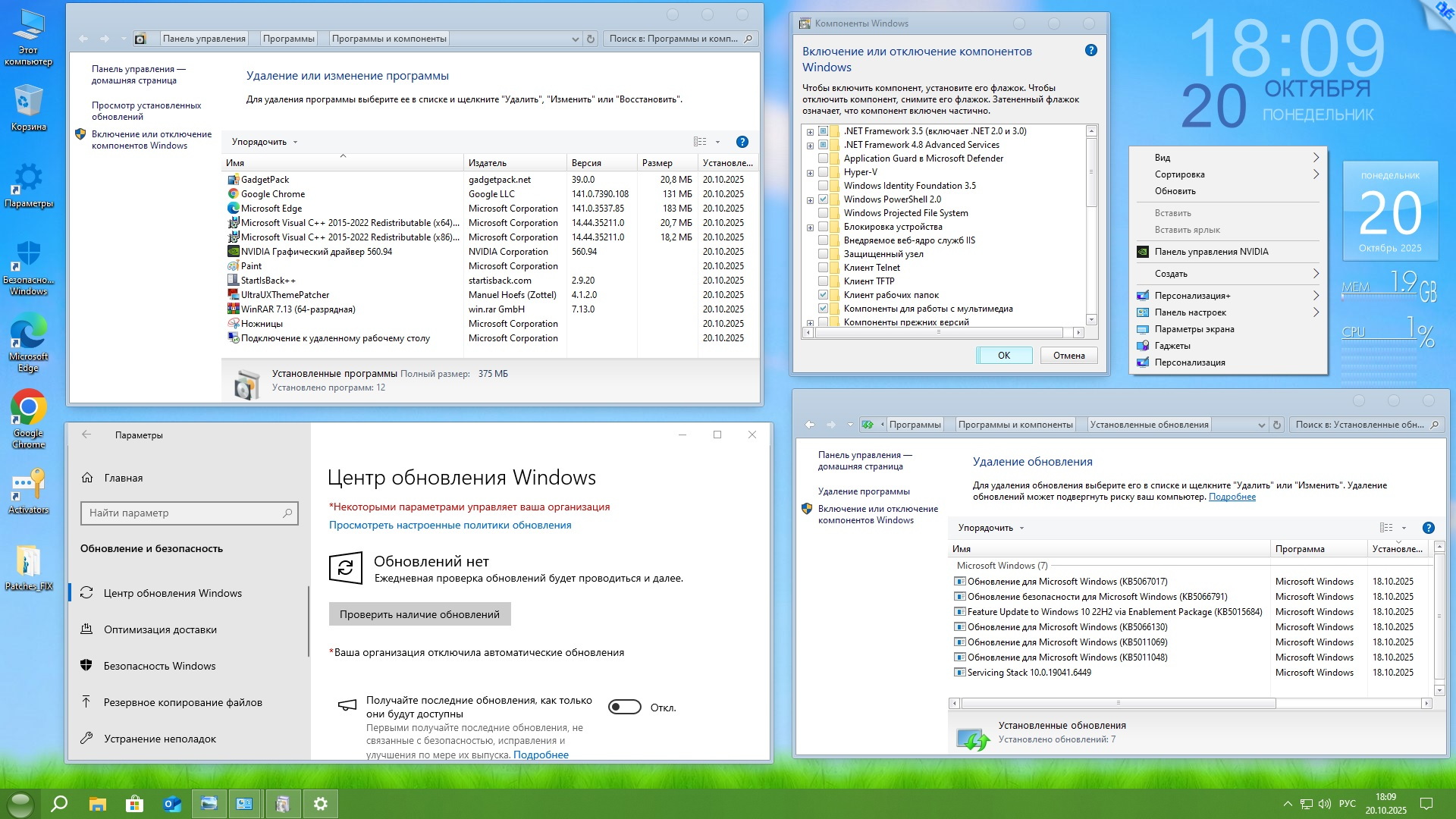Click view configured update policies link

[450, 525]
